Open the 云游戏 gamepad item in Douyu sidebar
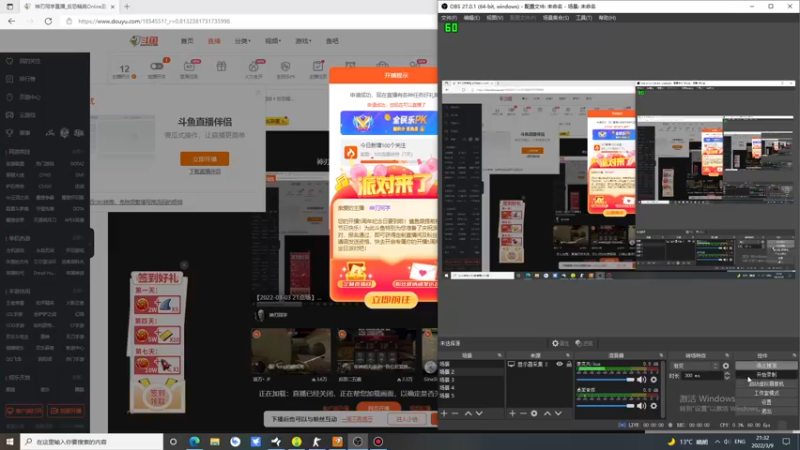800x450 pixels. pyautogui.click(x=22, y=115)
